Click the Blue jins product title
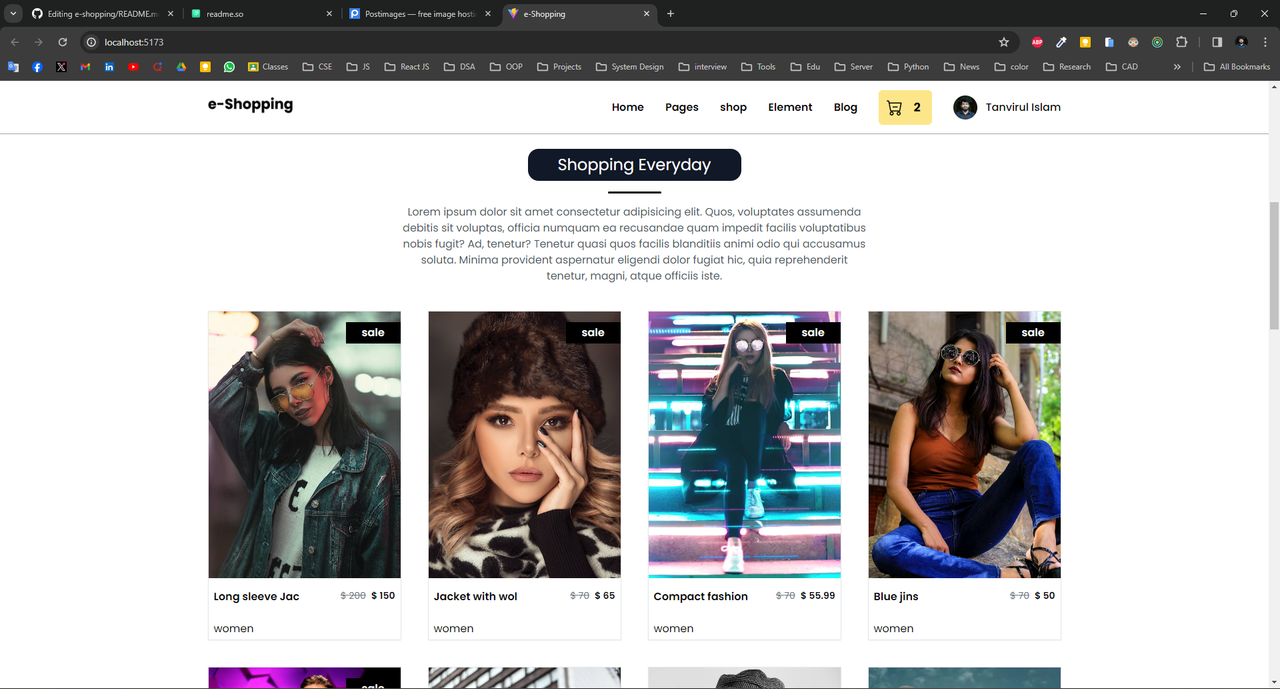Image resolution: width=1280 pixels, height=689 pixels. point(895,597)
